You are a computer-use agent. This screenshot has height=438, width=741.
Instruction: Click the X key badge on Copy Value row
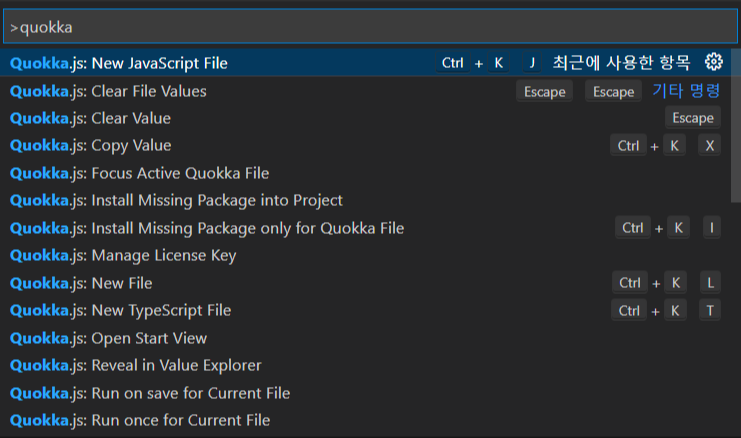coord(709,146)
